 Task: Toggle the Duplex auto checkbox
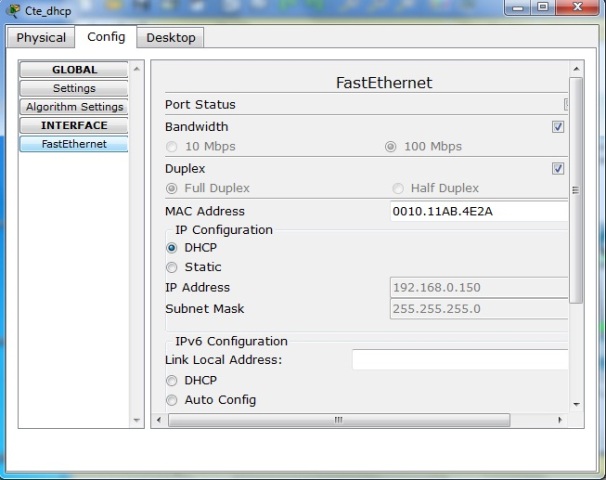pyautogui.click(x=558, y=169)
